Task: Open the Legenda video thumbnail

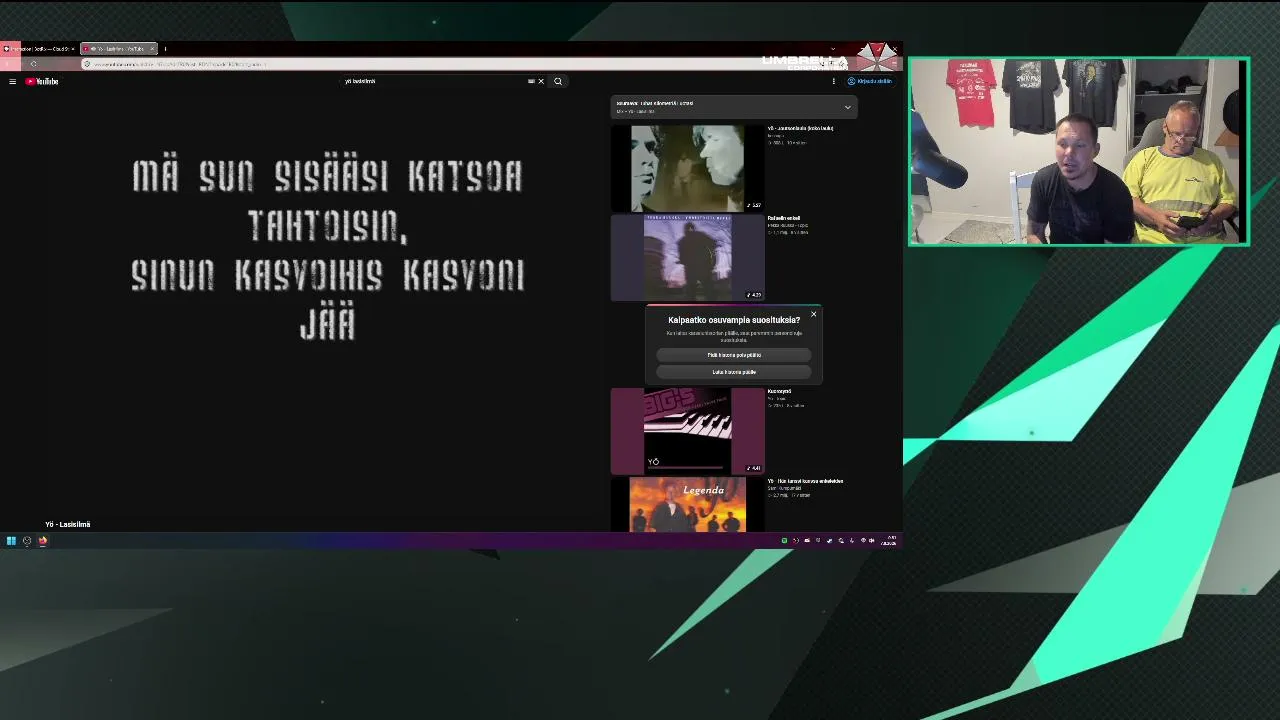Action: (687, 504)
